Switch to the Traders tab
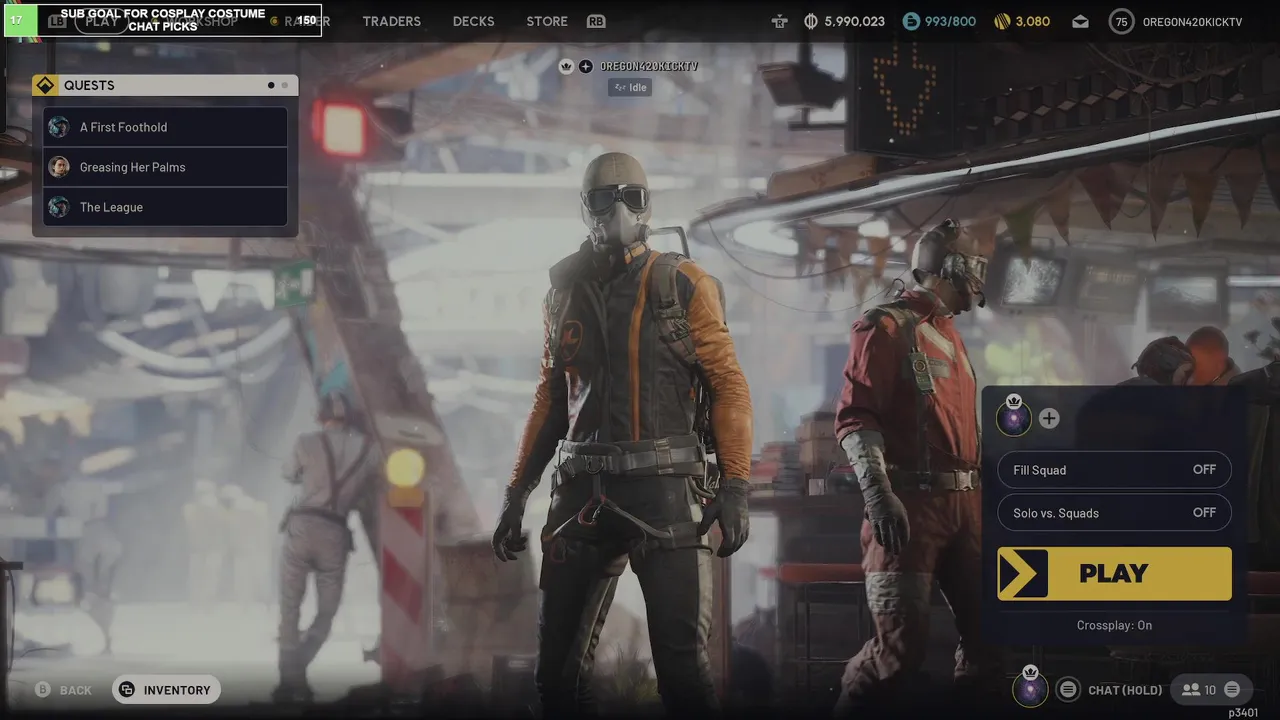 point(392,21)
